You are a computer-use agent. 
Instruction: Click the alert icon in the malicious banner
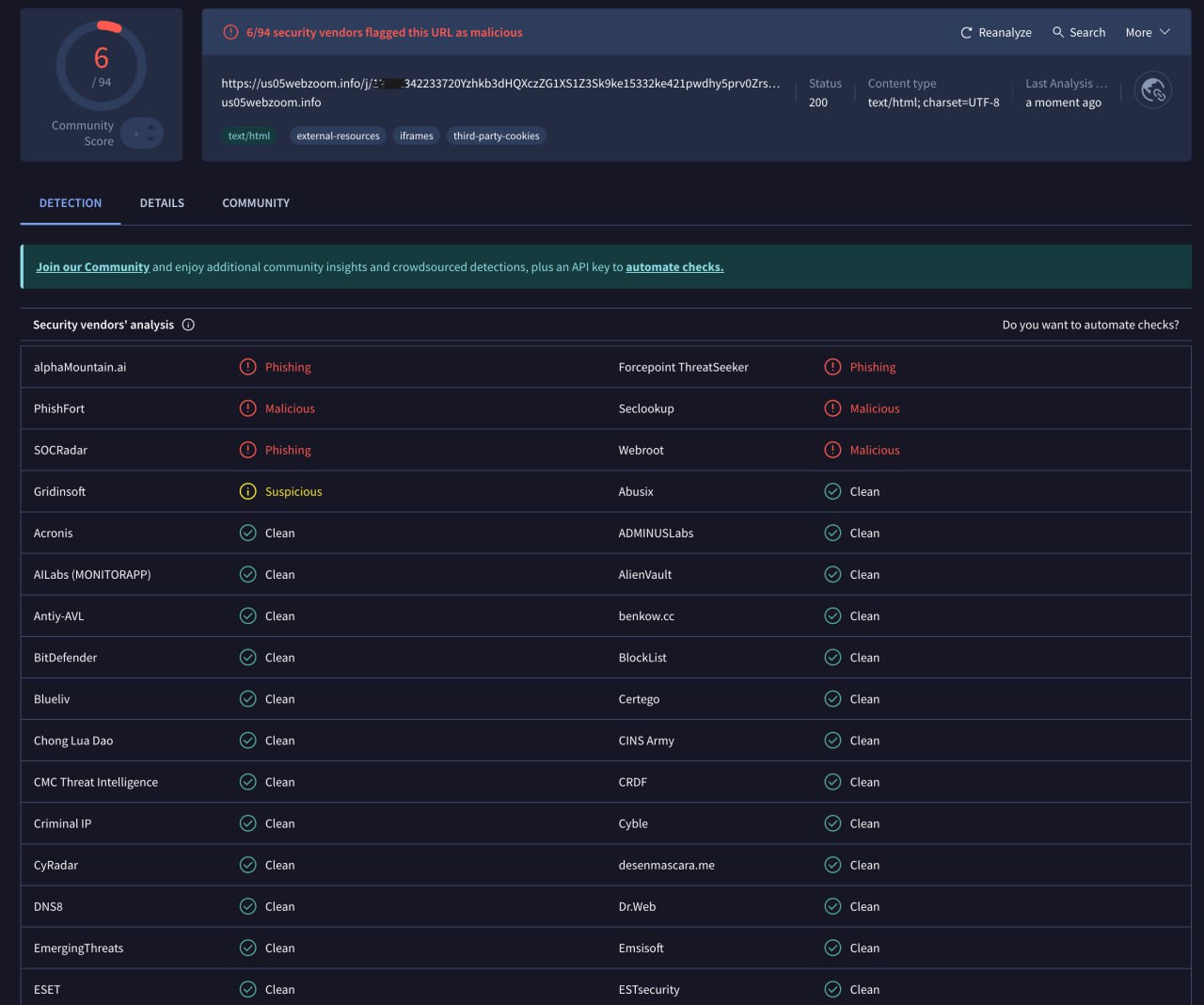pos(230,32)
